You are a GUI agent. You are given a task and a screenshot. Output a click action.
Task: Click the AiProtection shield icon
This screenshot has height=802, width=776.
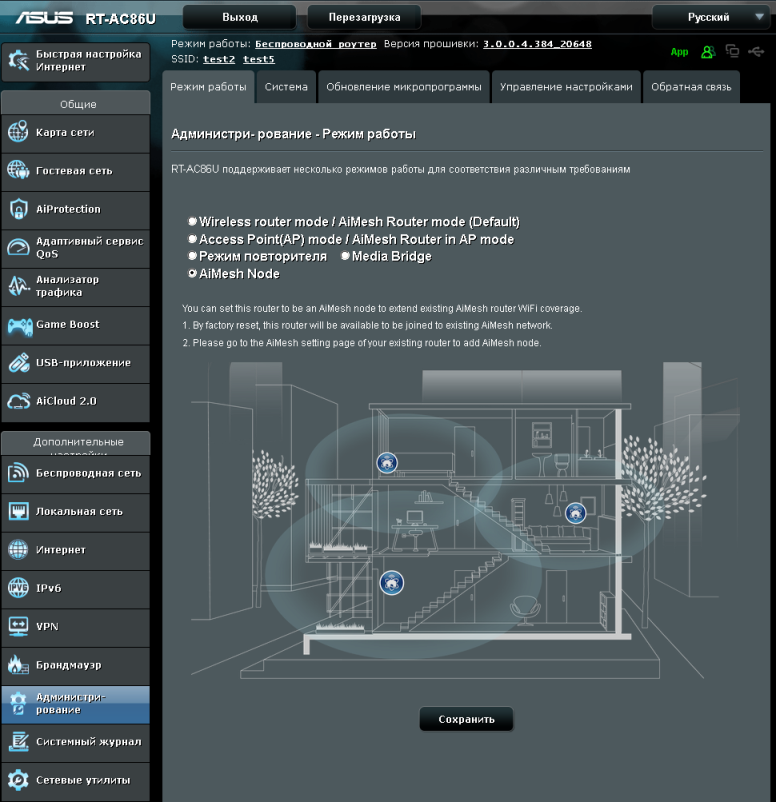point(18,209)
